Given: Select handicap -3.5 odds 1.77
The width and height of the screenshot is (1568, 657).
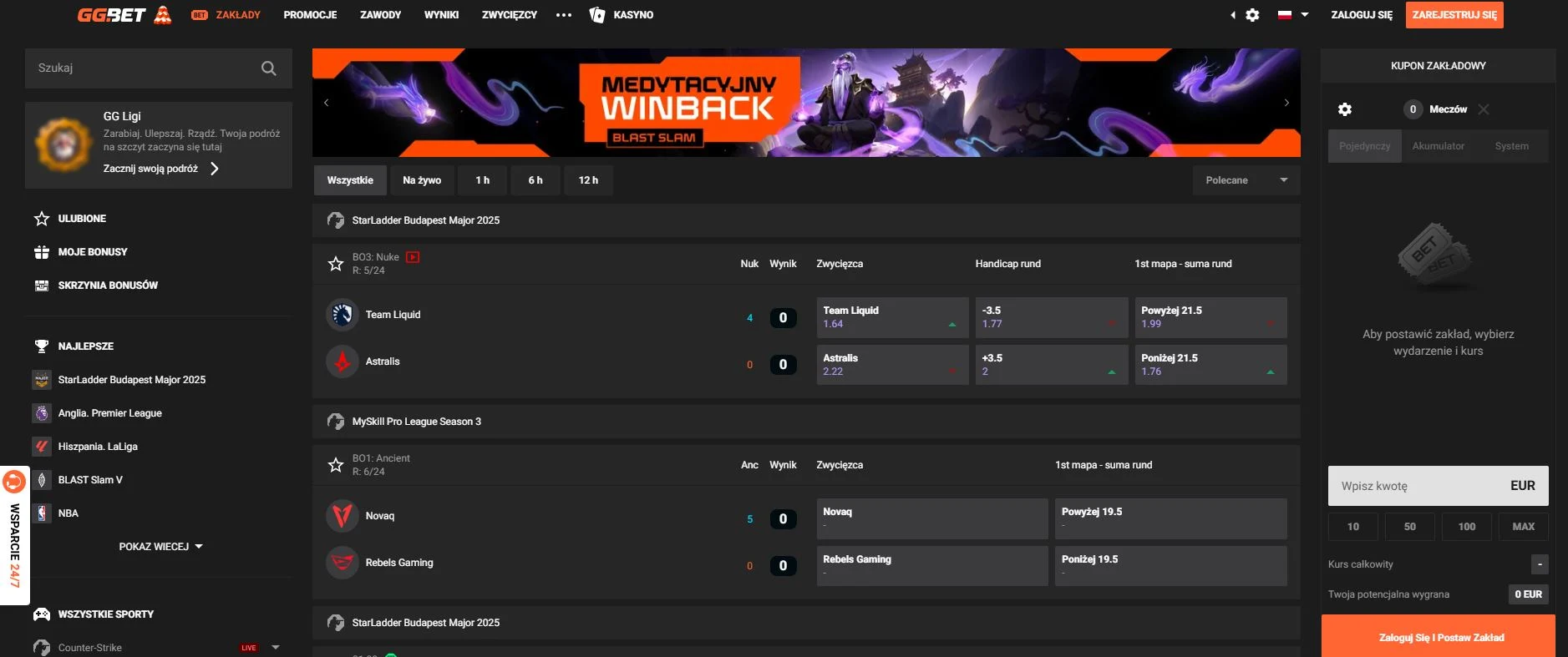Looking at the screenshot, I should pos(1052,317).
